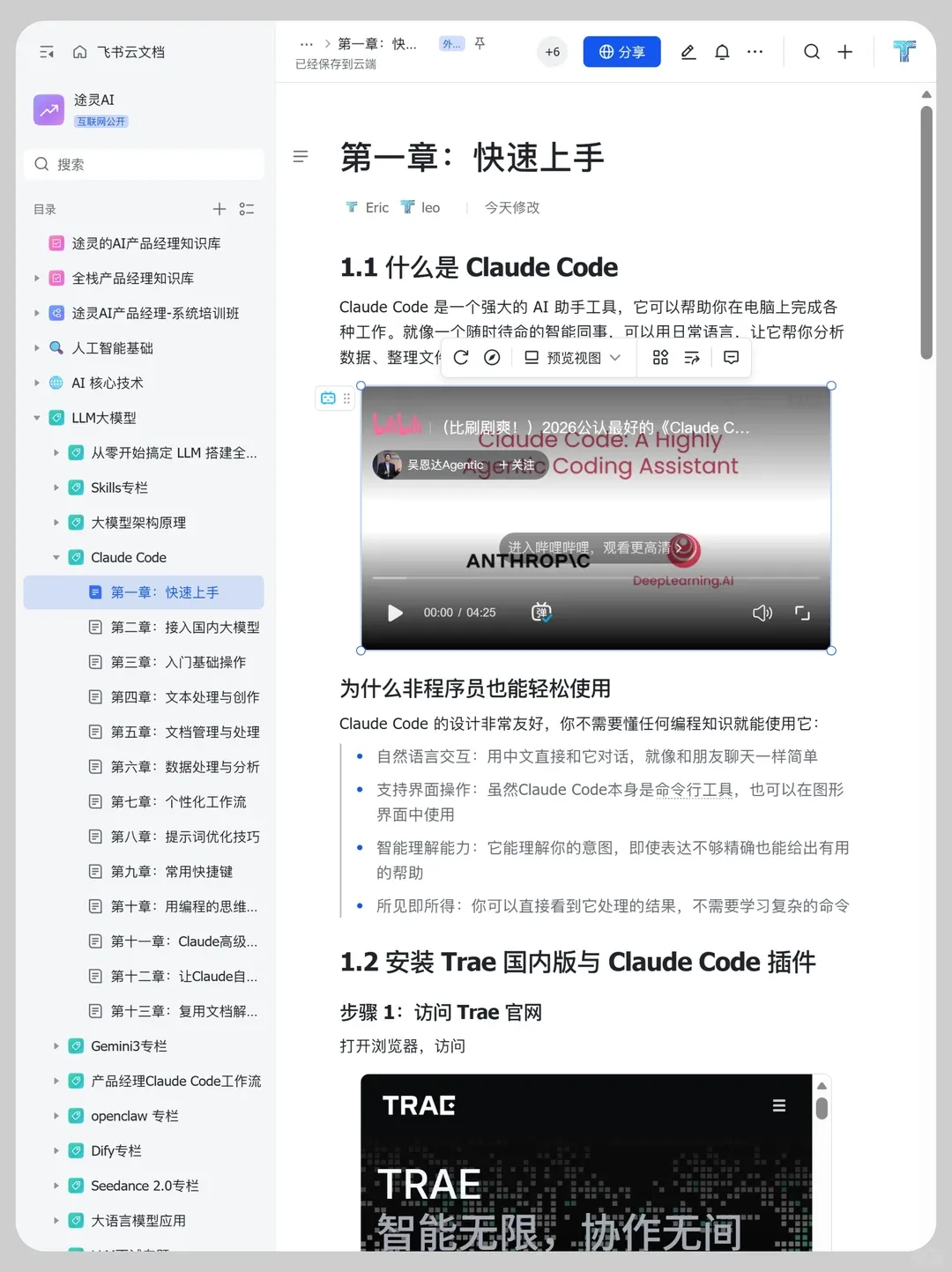
Task: Click the blue 分享 button
Action: tap(621, 52)
